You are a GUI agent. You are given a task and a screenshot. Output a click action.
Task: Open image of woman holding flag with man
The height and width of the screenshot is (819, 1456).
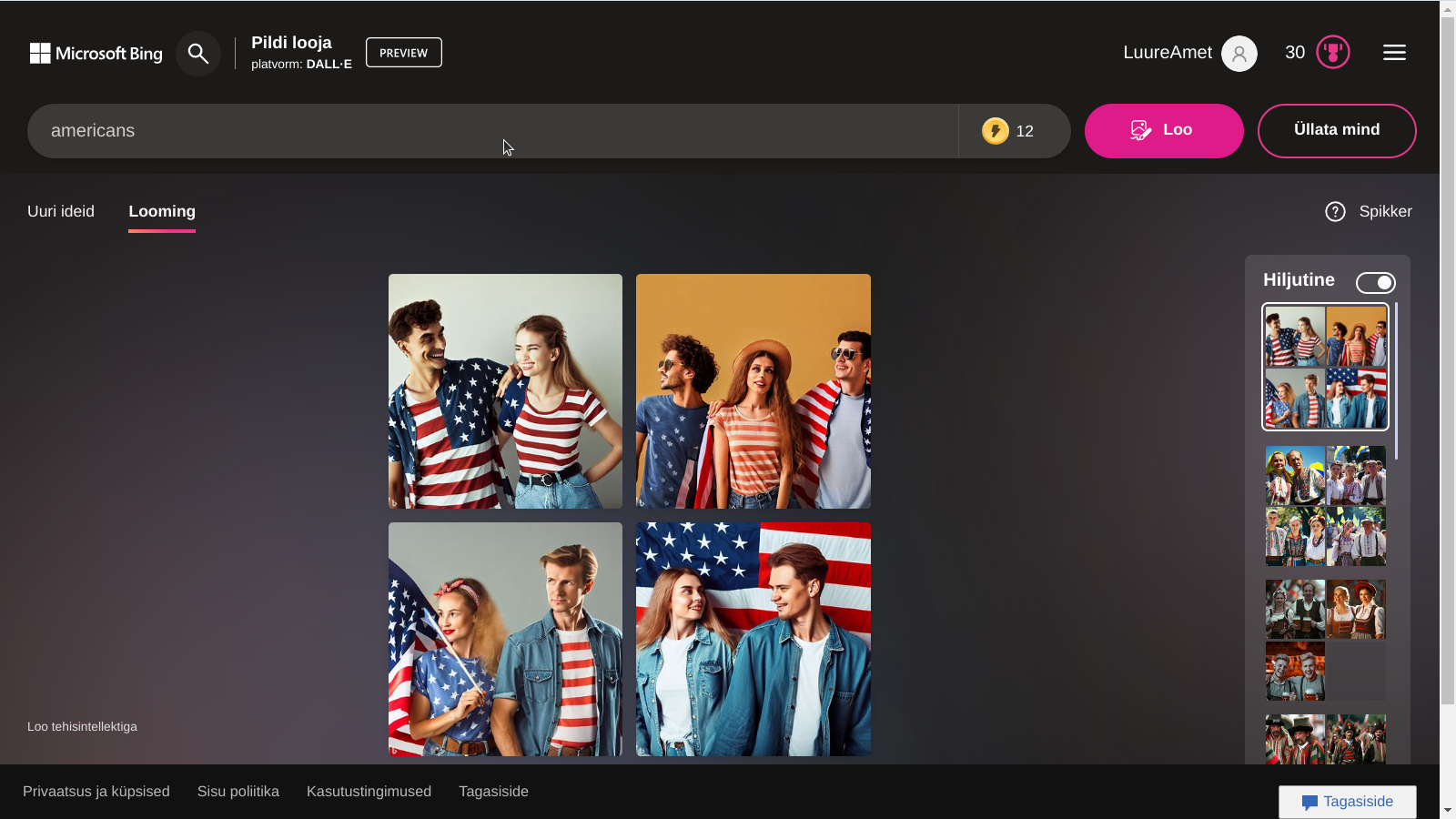(505, 639)
